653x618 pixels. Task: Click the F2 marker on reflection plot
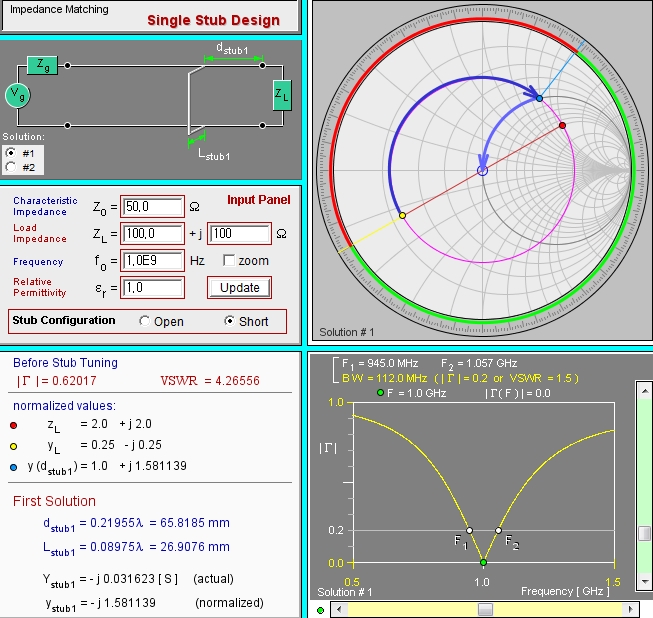point(498,530)
